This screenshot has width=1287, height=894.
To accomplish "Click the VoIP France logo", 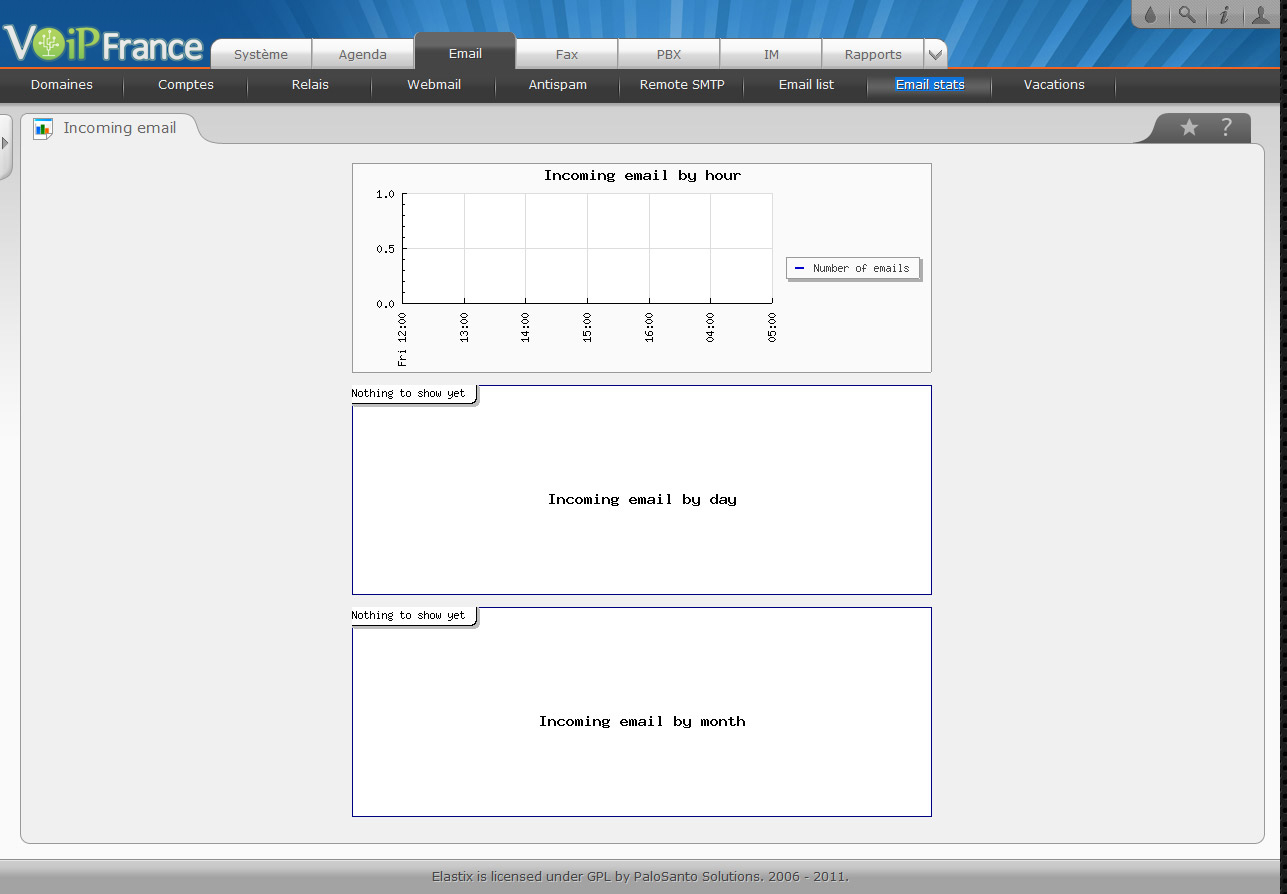I will 104,43.
